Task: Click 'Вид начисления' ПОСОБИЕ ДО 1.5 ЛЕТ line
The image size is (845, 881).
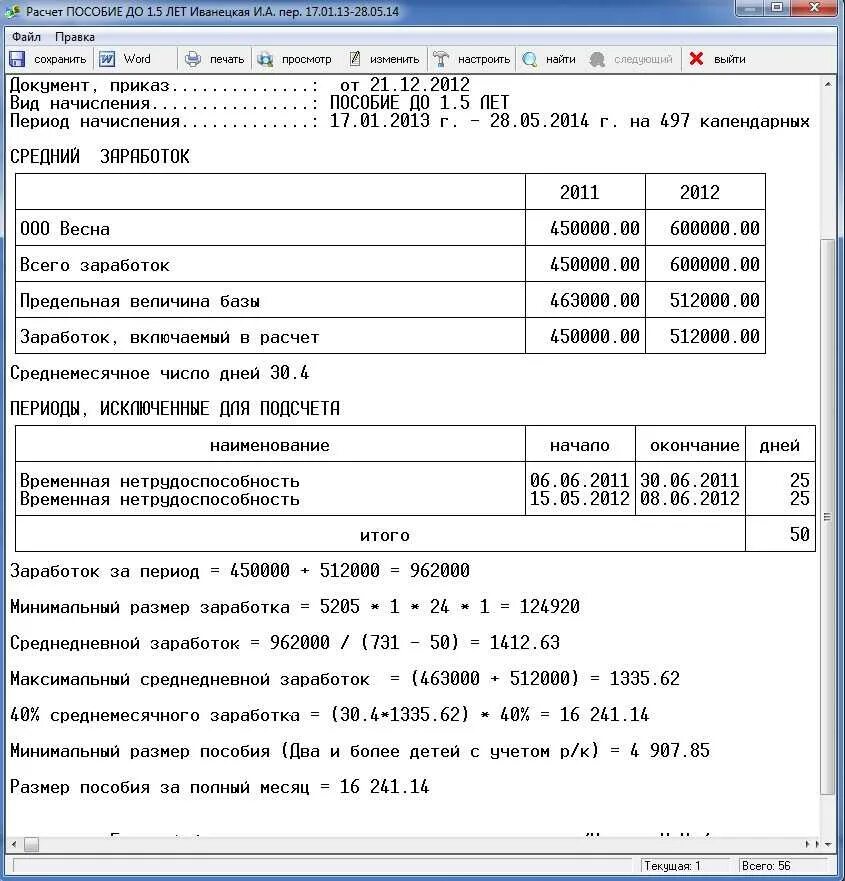Action: point(260,103)
